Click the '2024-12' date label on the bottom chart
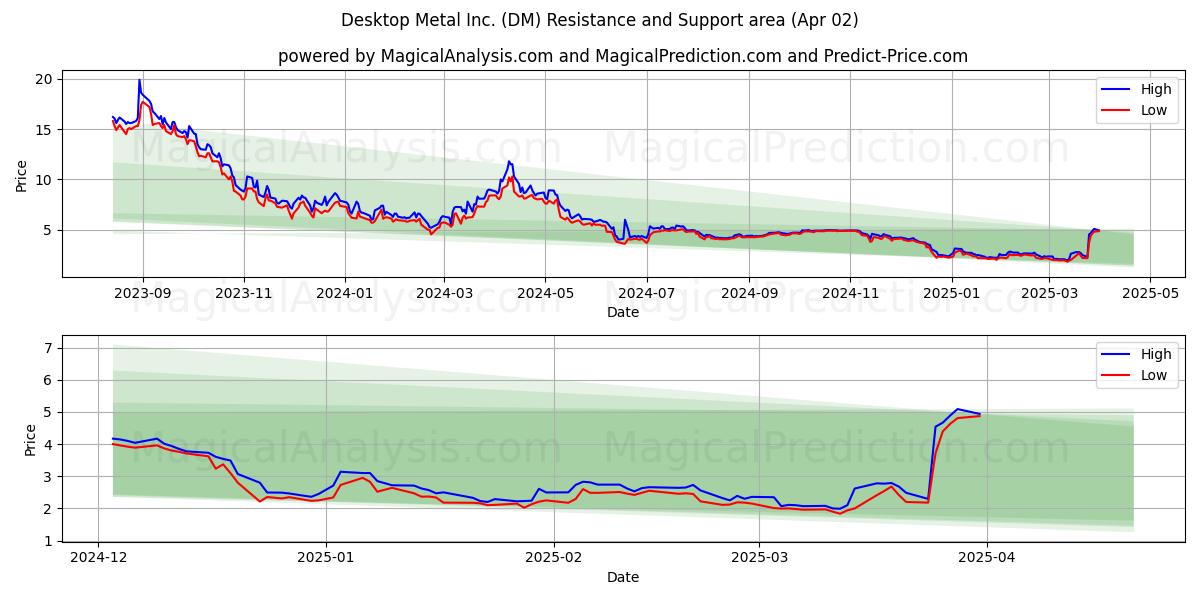The height and width of the screenshot is (600, 1200). [98, 559]
